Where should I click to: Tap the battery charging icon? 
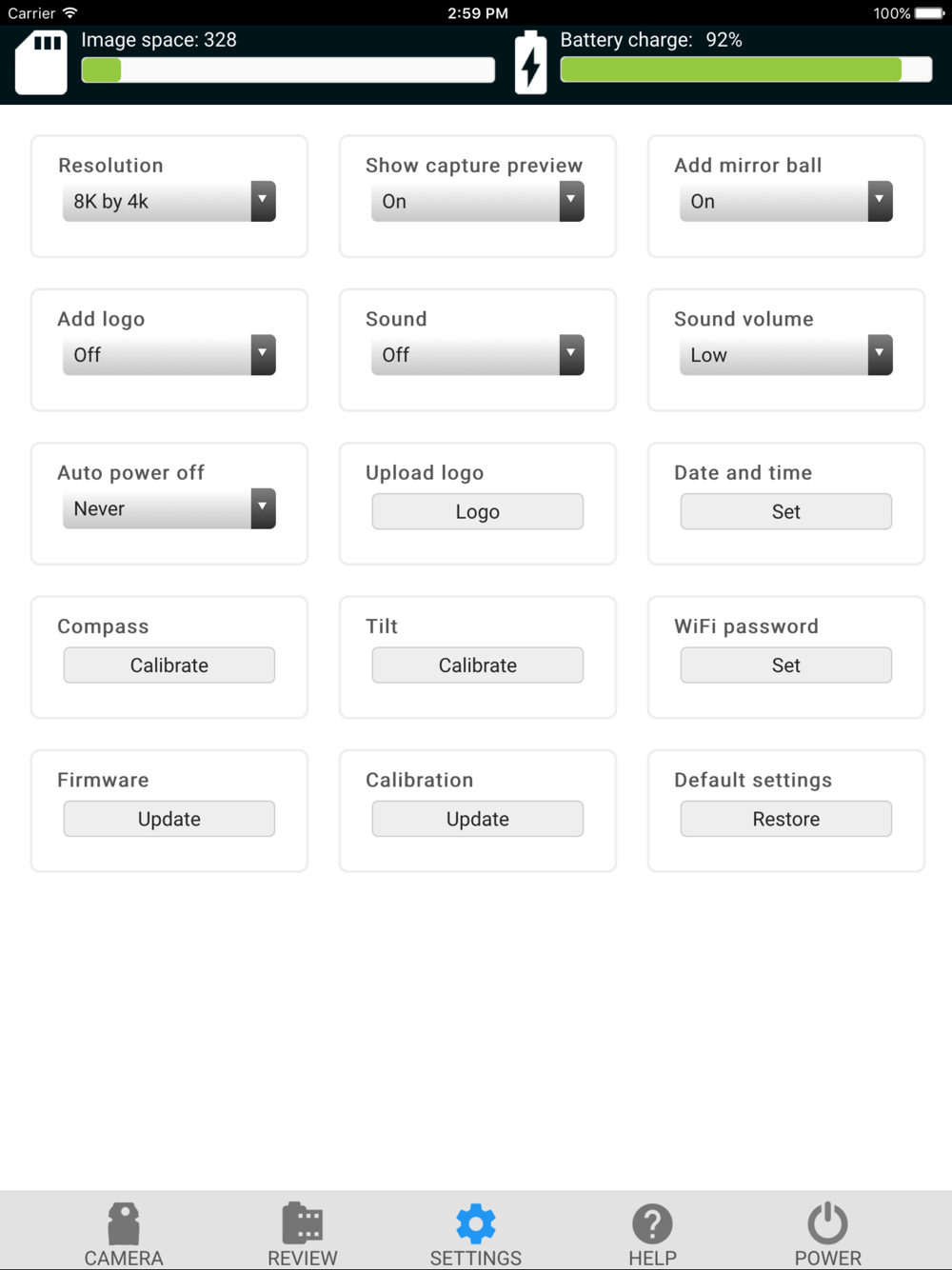pyautogui.click(x=530, y=63)
